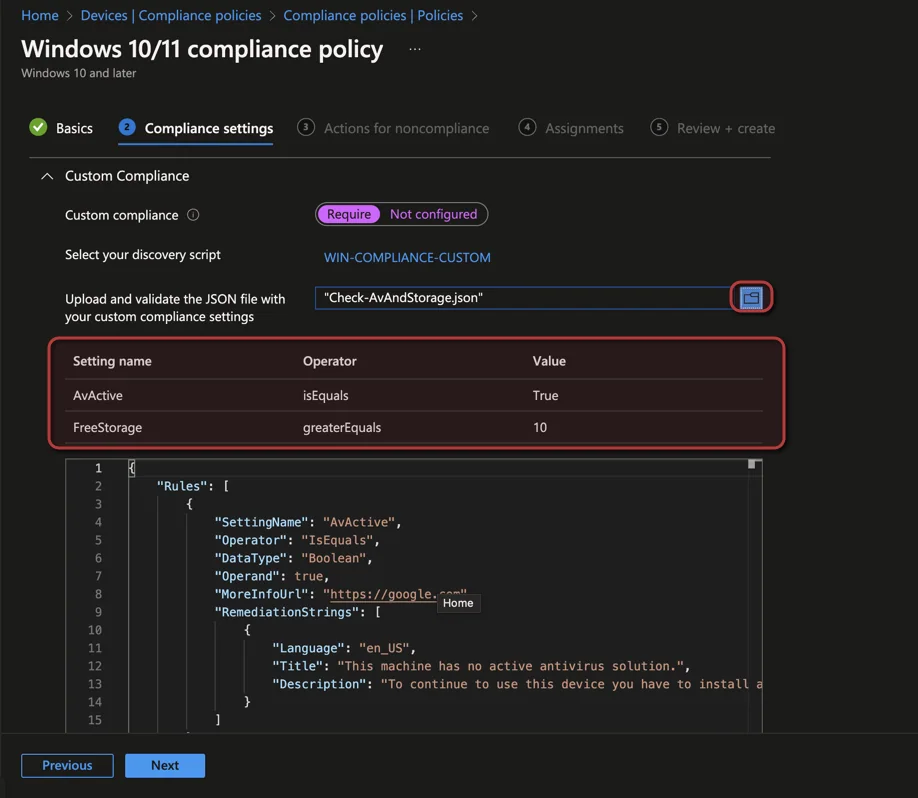Open Compliance policies | Policies breadcrumb
Image resolution: width=918 pixels, height=798 pixels.
(373, 16)
